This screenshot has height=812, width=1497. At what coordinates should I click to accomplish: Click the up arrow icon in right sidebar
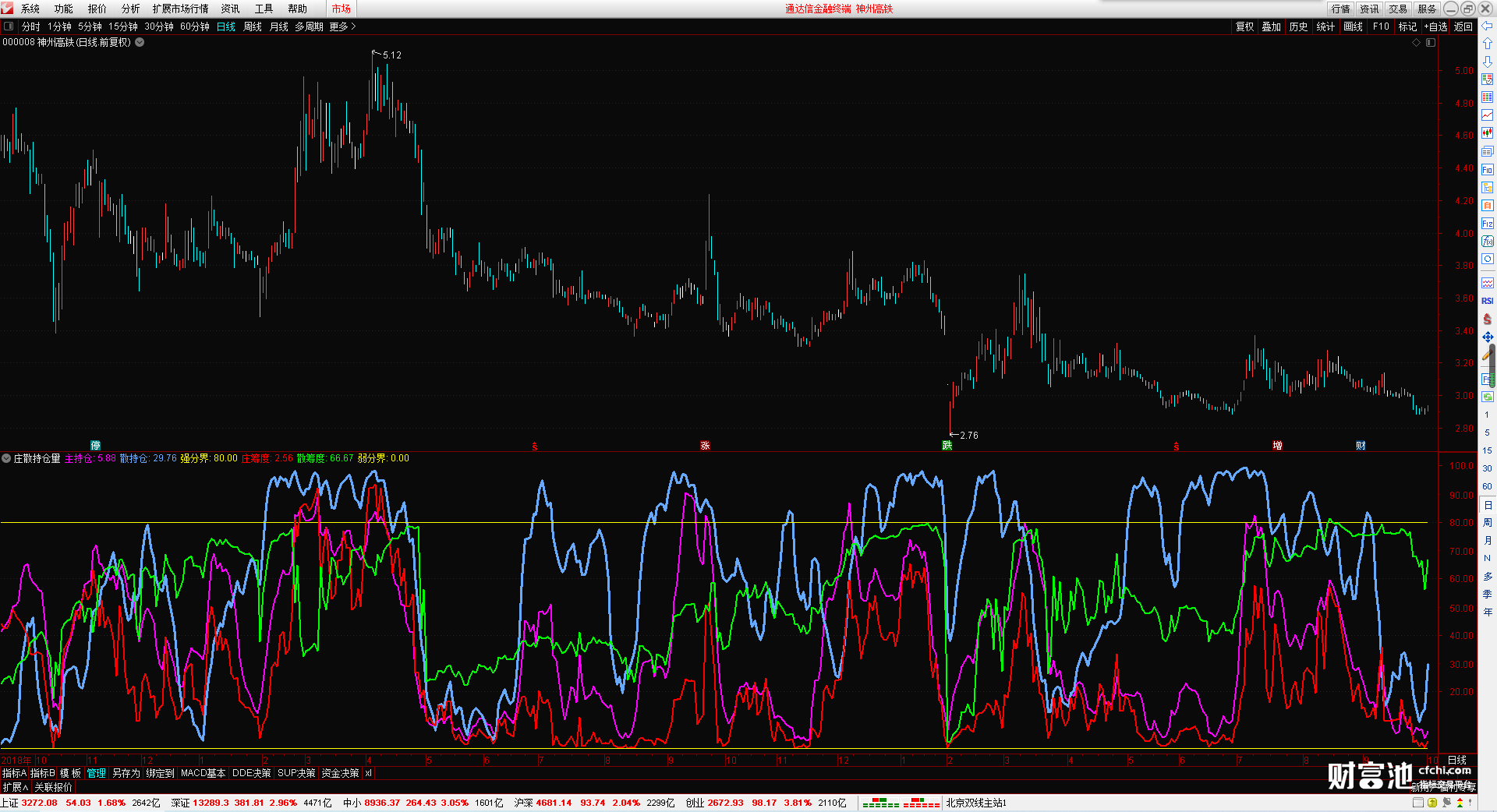(x=1487, y=44)
